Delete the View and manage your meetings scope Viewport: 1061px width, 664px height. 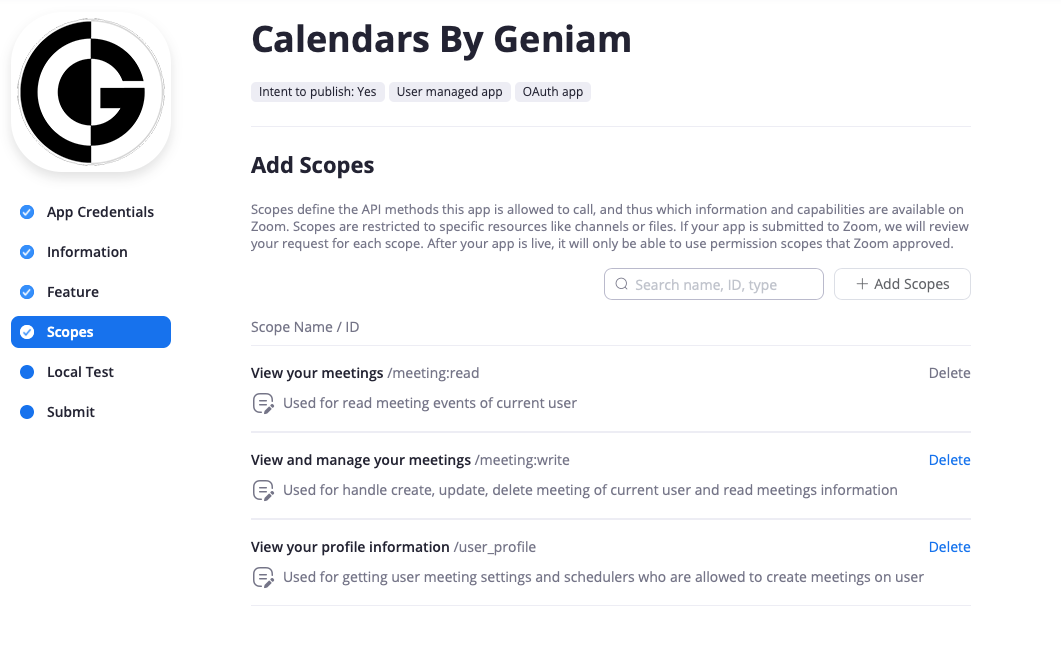949,460
